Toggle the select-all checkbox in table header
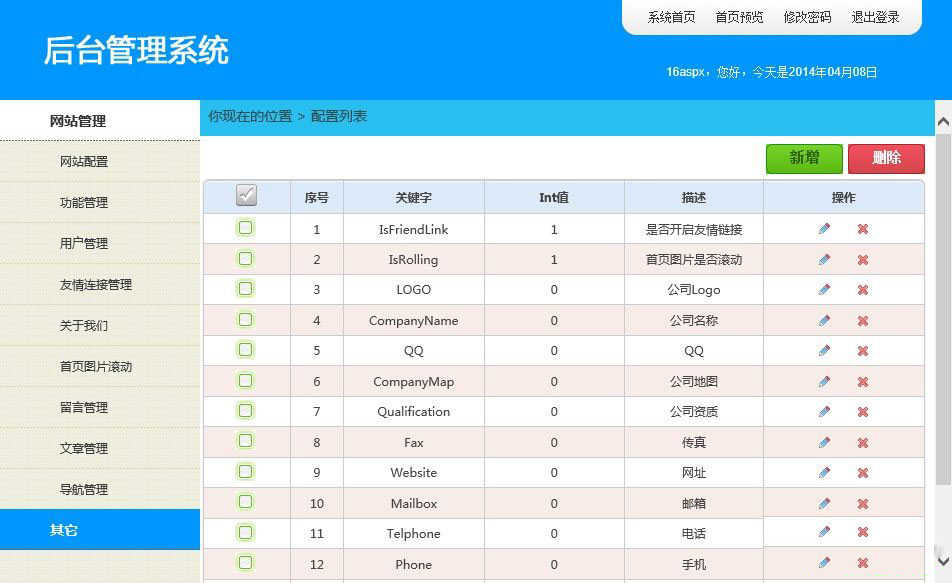 point(246,197)
